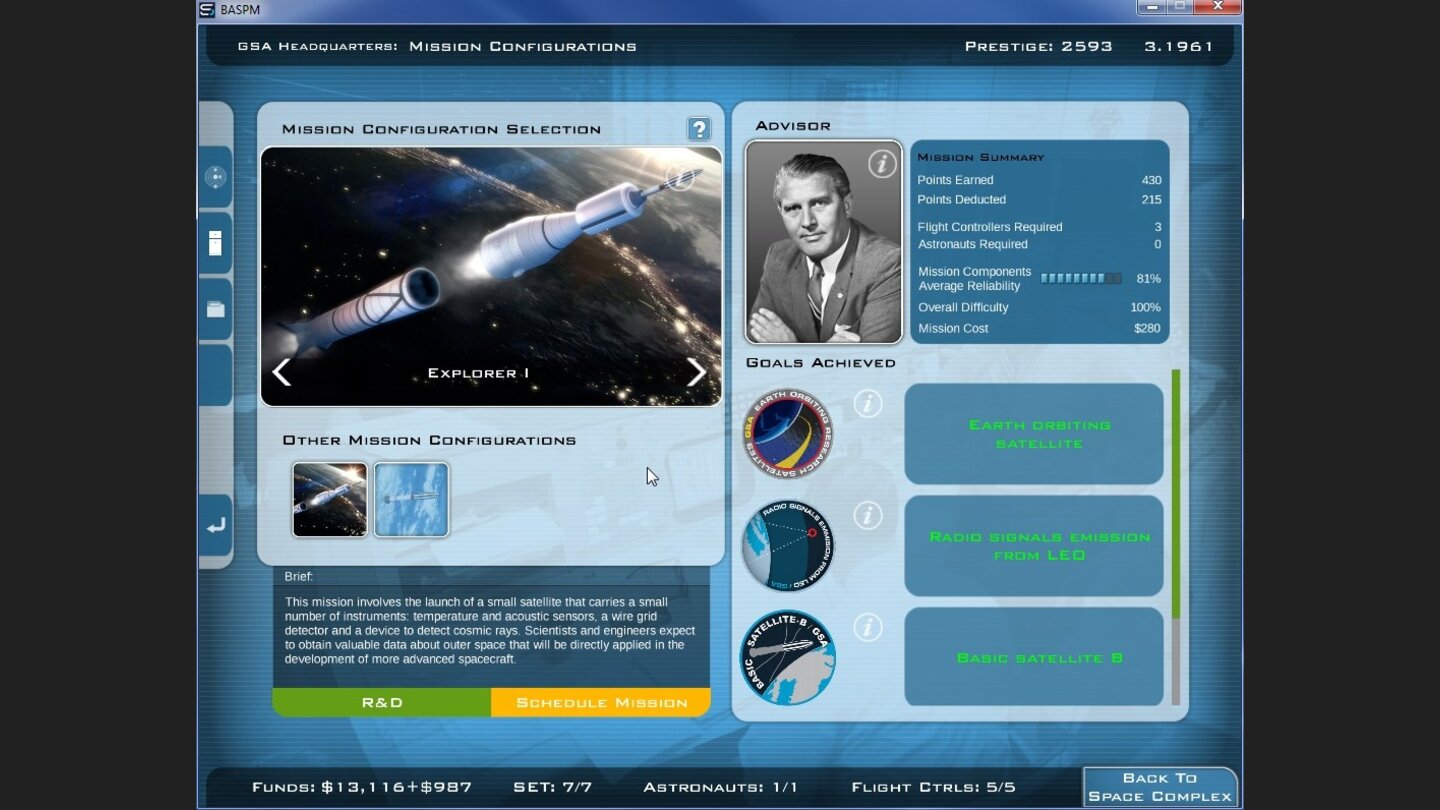Toggle the Earth Orbiting Satellite goal panel
The width and height of the screenshot is (1440, 810).
[x=1034, y=433]
